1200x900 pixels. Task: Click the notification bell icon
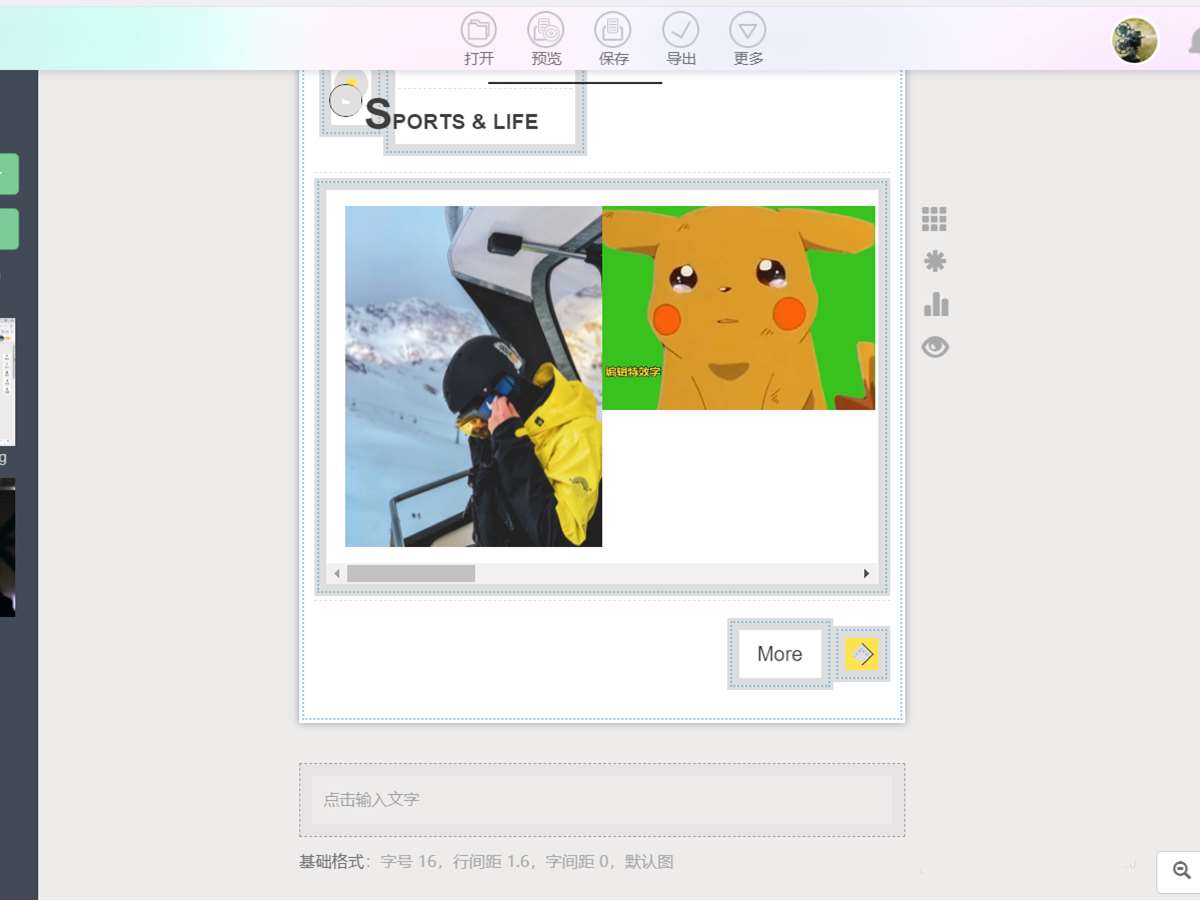(1194, 42)
